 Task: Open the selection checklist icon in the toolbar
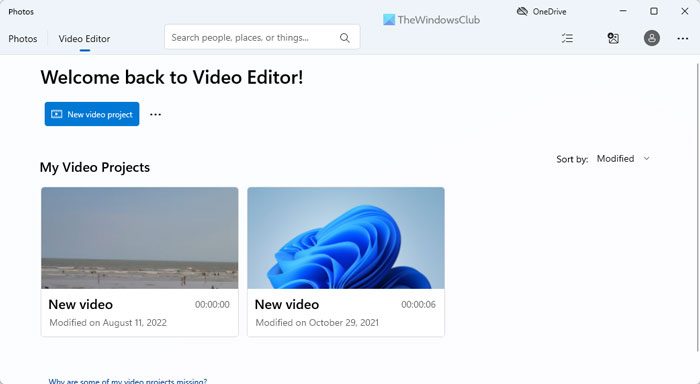click(567, 38)
